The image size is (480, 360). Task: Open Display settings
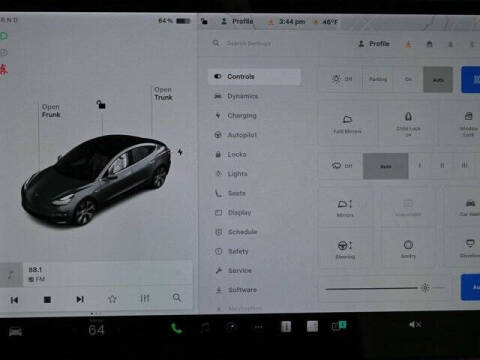pyautogui.click(x=233, y=212)
